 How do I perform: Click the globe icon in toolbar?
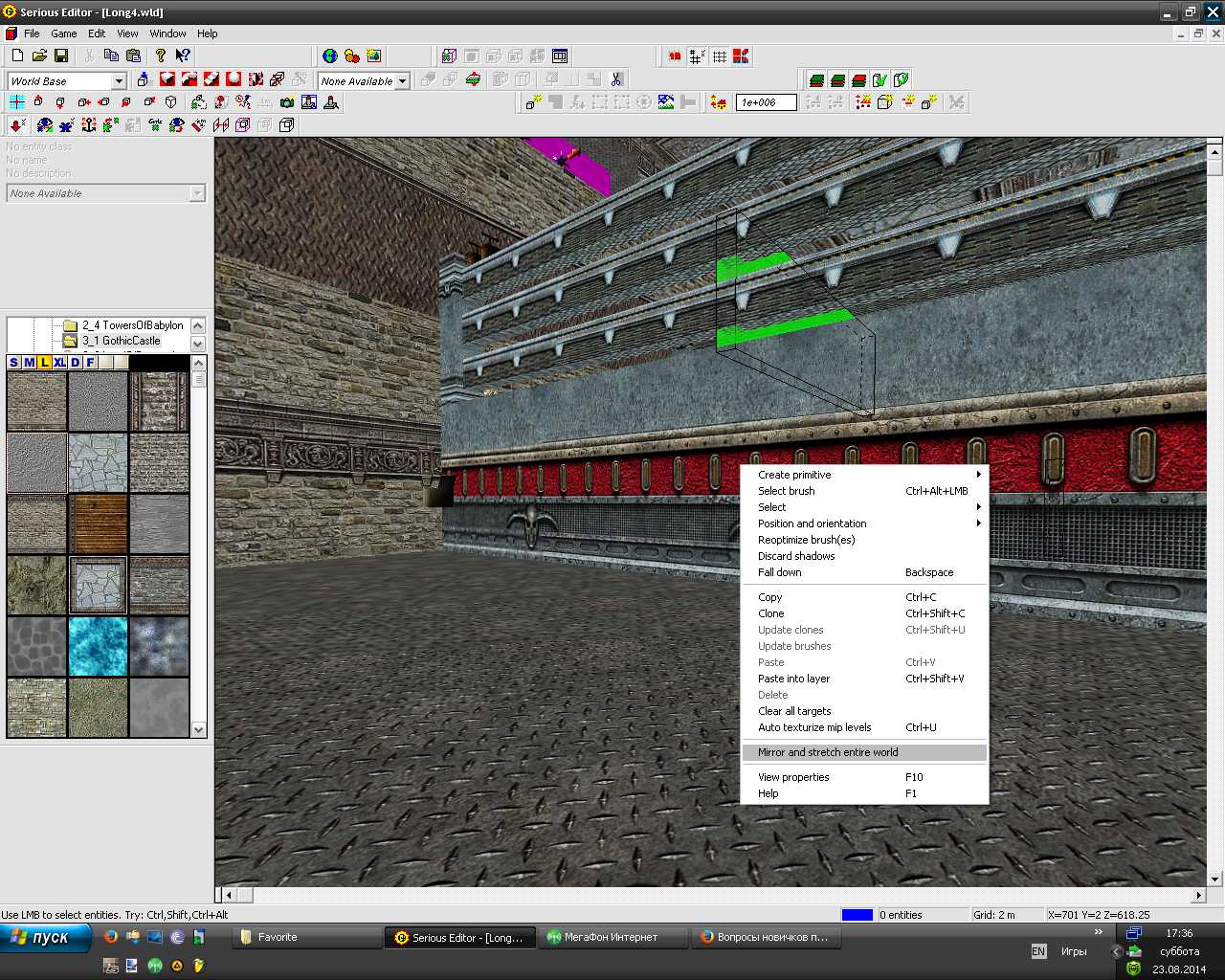coord(330,56)
